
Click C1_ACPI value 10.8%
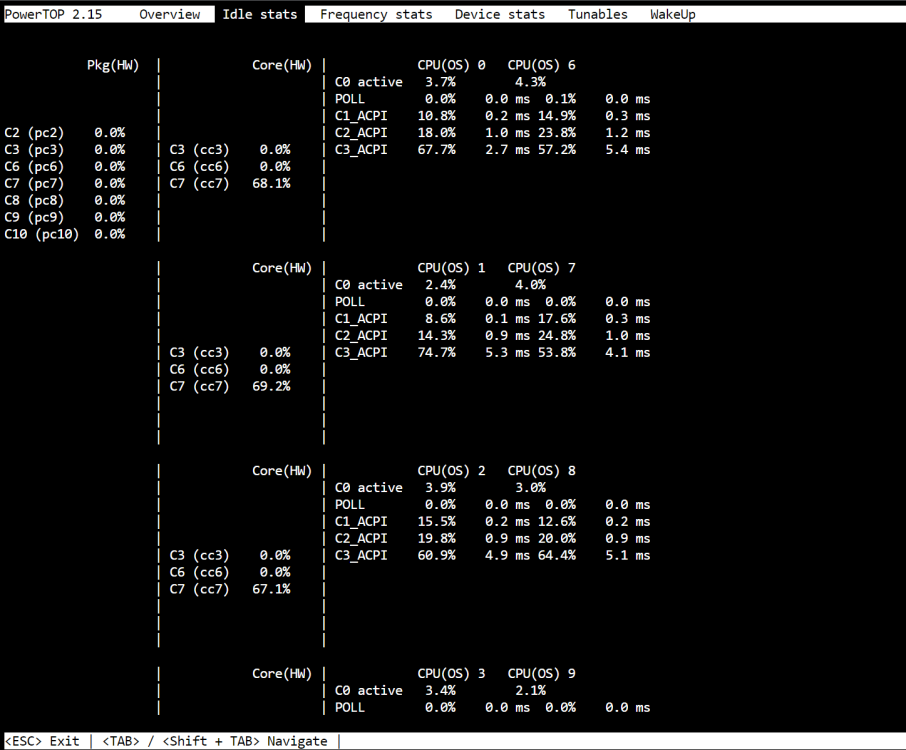[437, 116]
